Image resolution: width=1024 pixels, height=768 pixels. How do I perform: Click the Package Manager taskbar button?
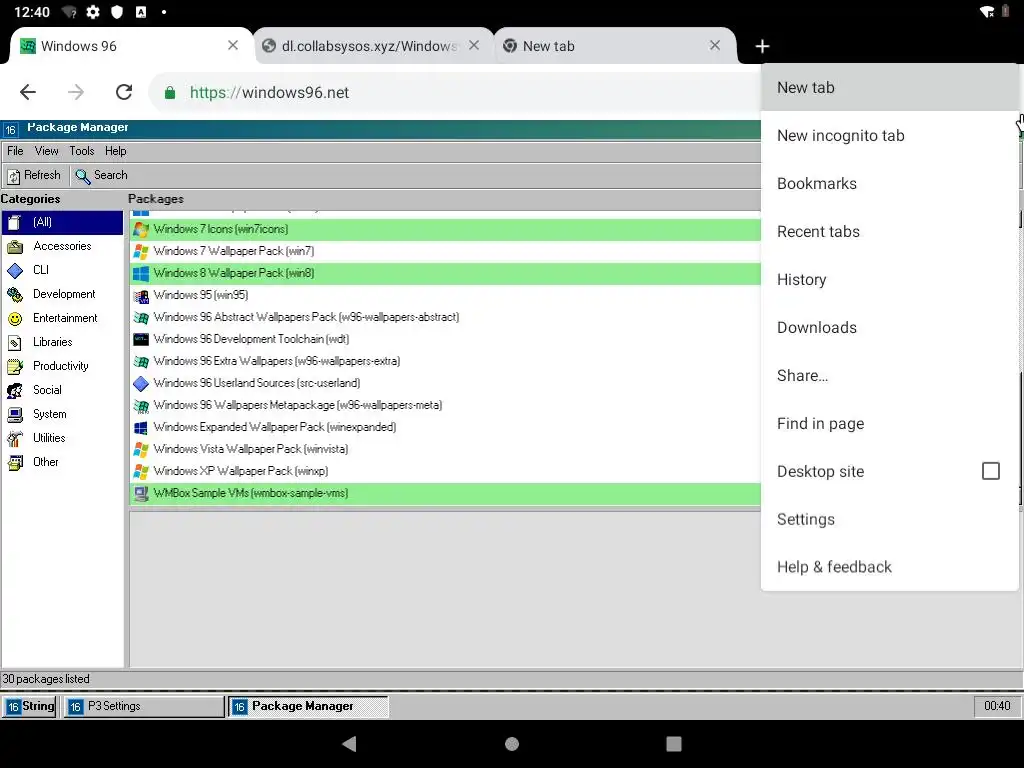308,706
